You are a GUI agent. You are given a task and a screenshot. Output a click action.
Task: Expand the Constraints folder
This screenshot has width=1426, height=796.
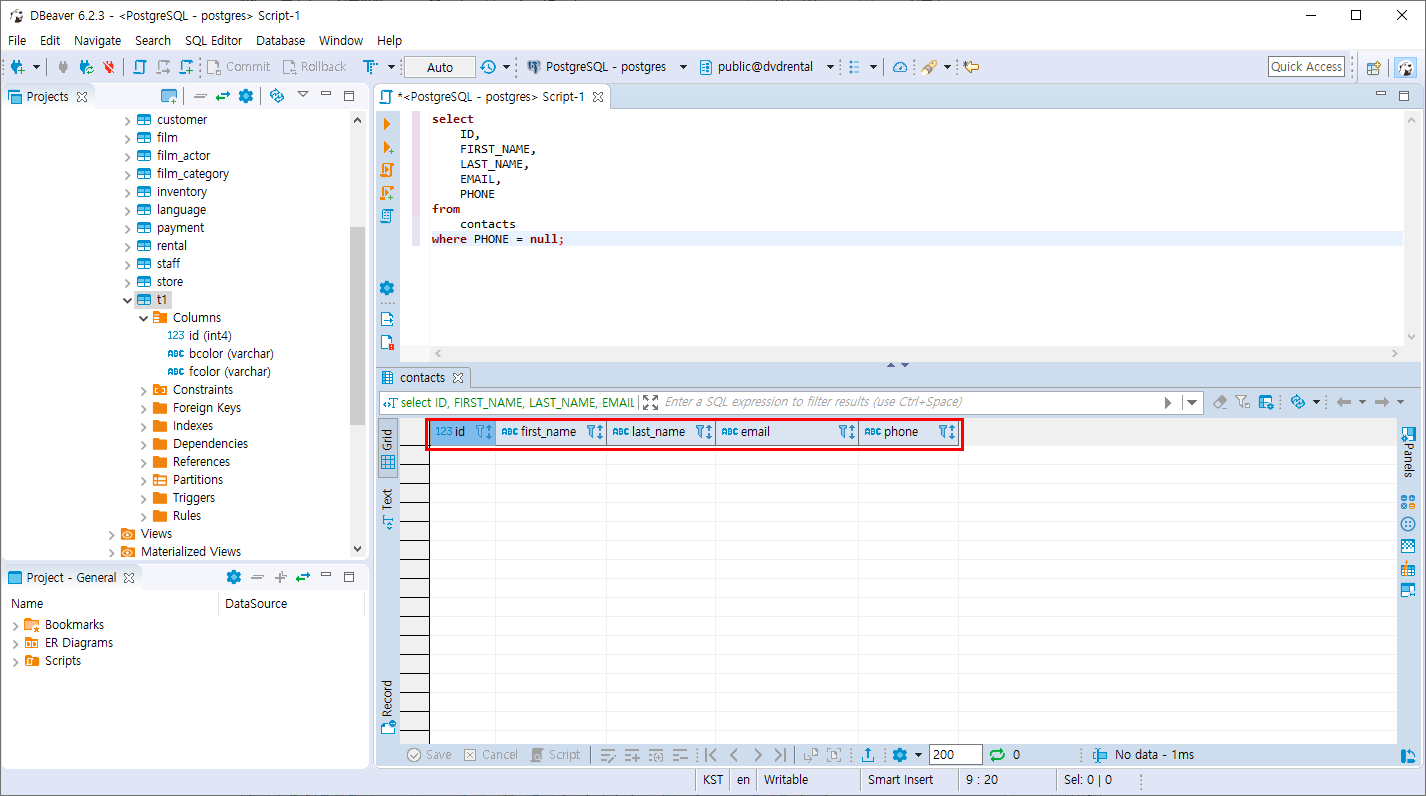tap(144, 390)
